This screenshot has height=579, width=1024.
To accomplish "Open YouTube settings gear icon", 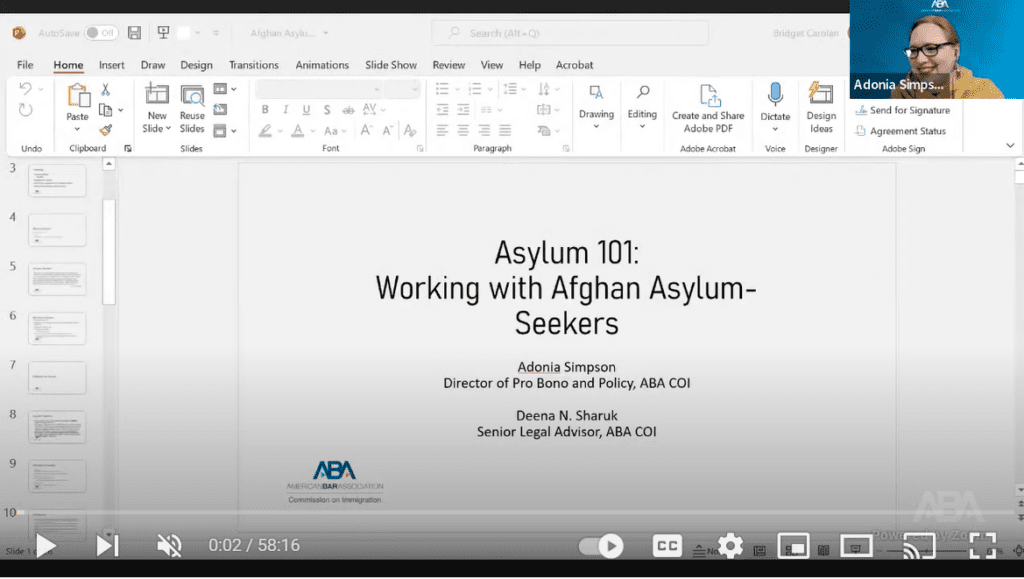I will 730,546.
